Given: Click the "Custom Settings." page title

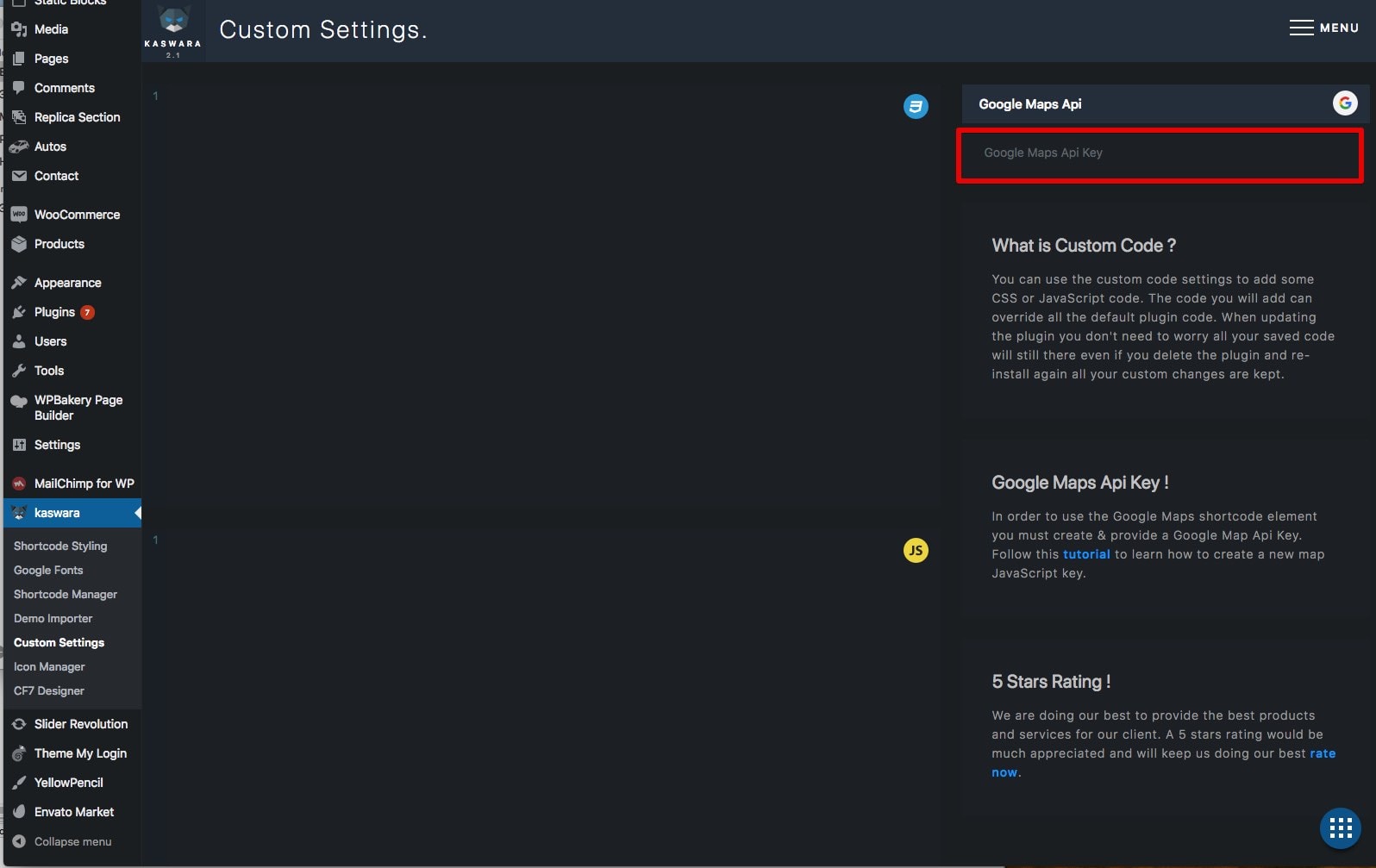Looking at the screenshot, I should coord(323,30).
